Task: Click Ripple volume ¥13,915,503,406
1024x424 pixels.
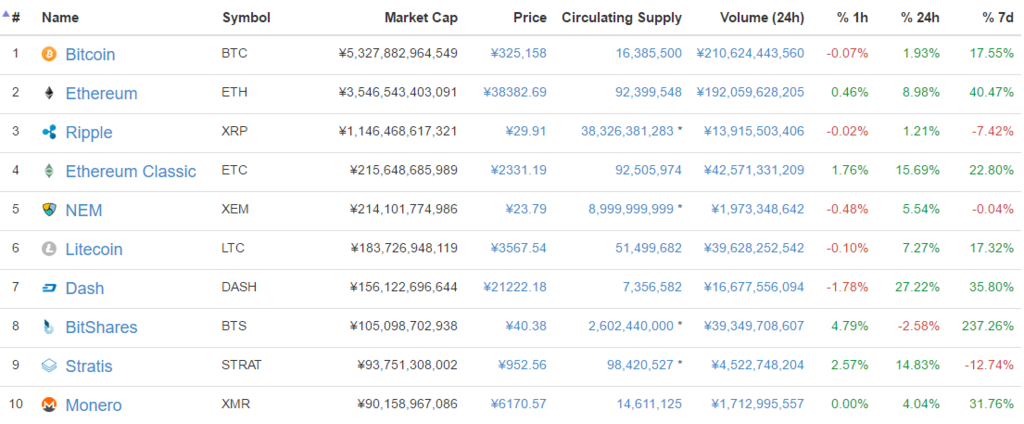Action: pyautogui.click(x=754, y=131)
